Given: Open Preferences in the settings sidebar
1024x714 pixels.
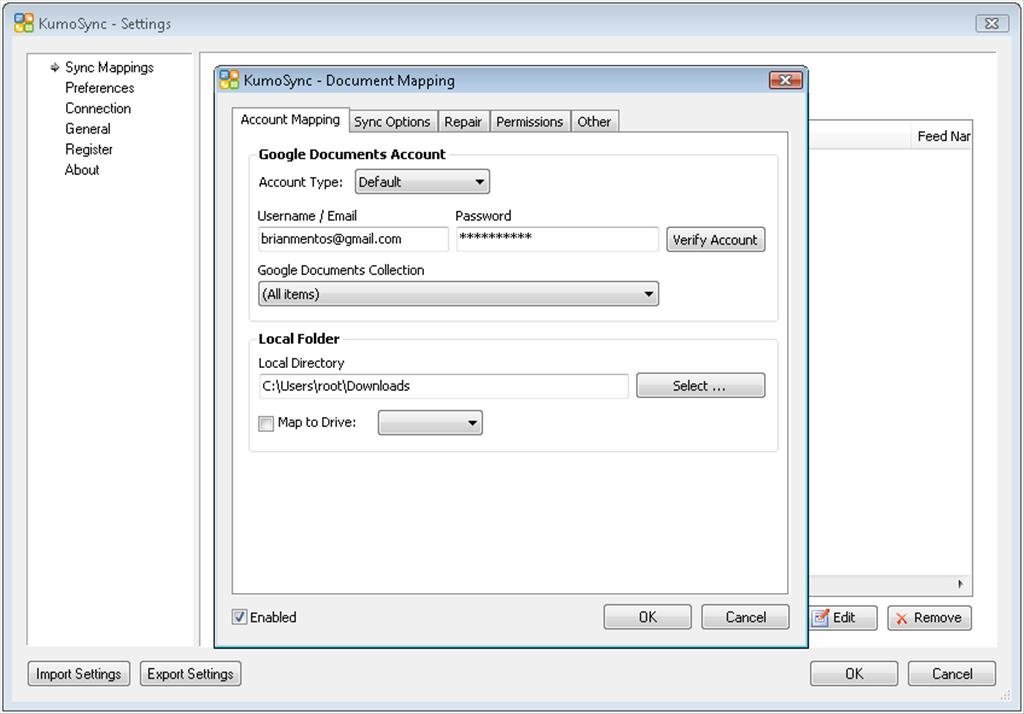Looking at the screenshot, I should tap(99, 88).
